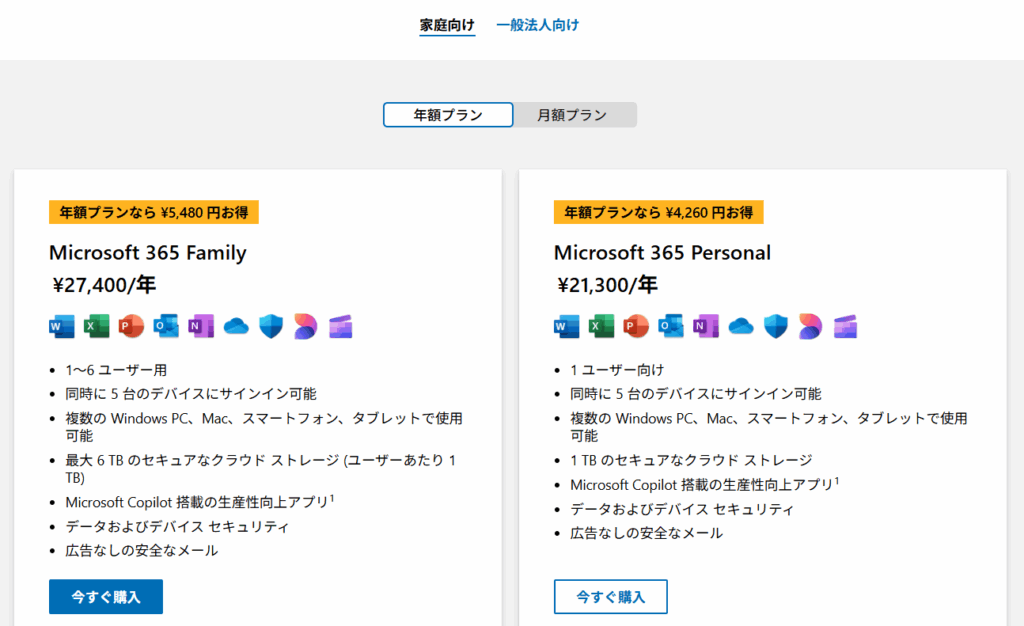Click the PowerPoint icon in the Family plan
This screenshot has width=1024, height=626.
[x=131, y=326]
